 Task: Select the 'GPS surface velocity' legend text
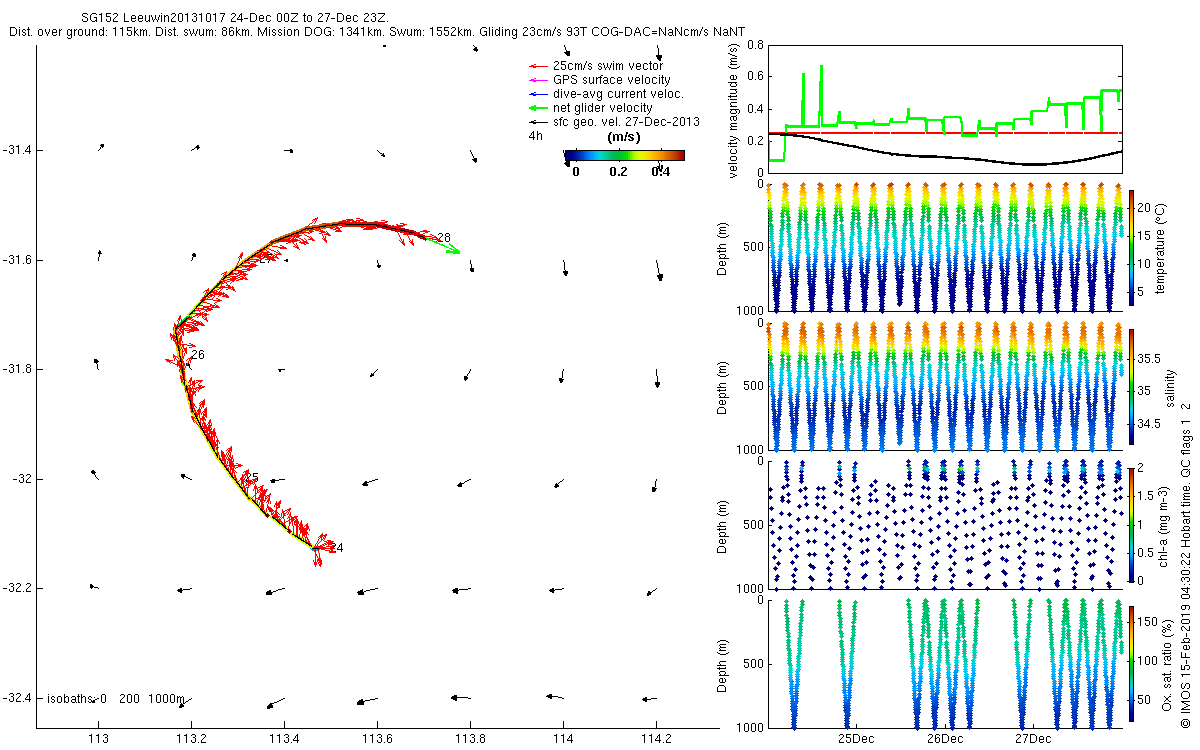pos(612,80)
